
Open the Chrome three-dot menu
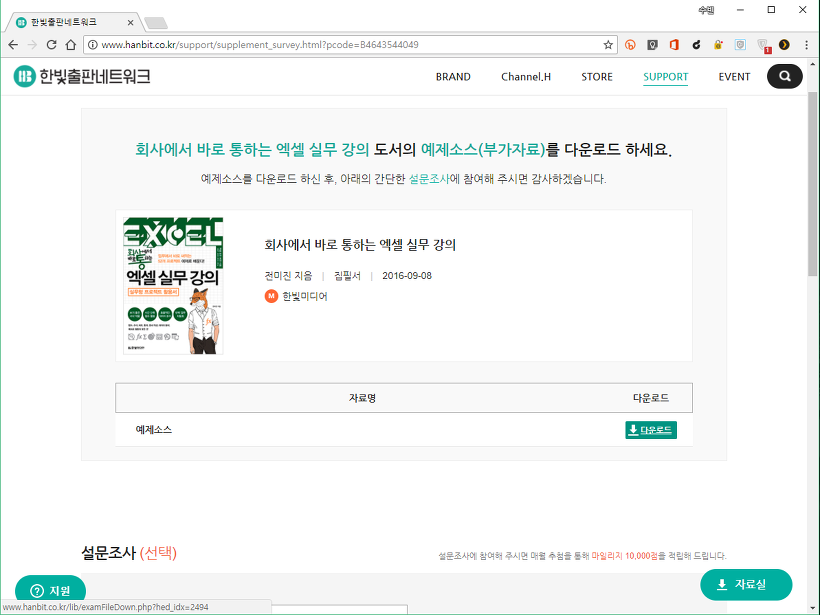coord(806,45)
